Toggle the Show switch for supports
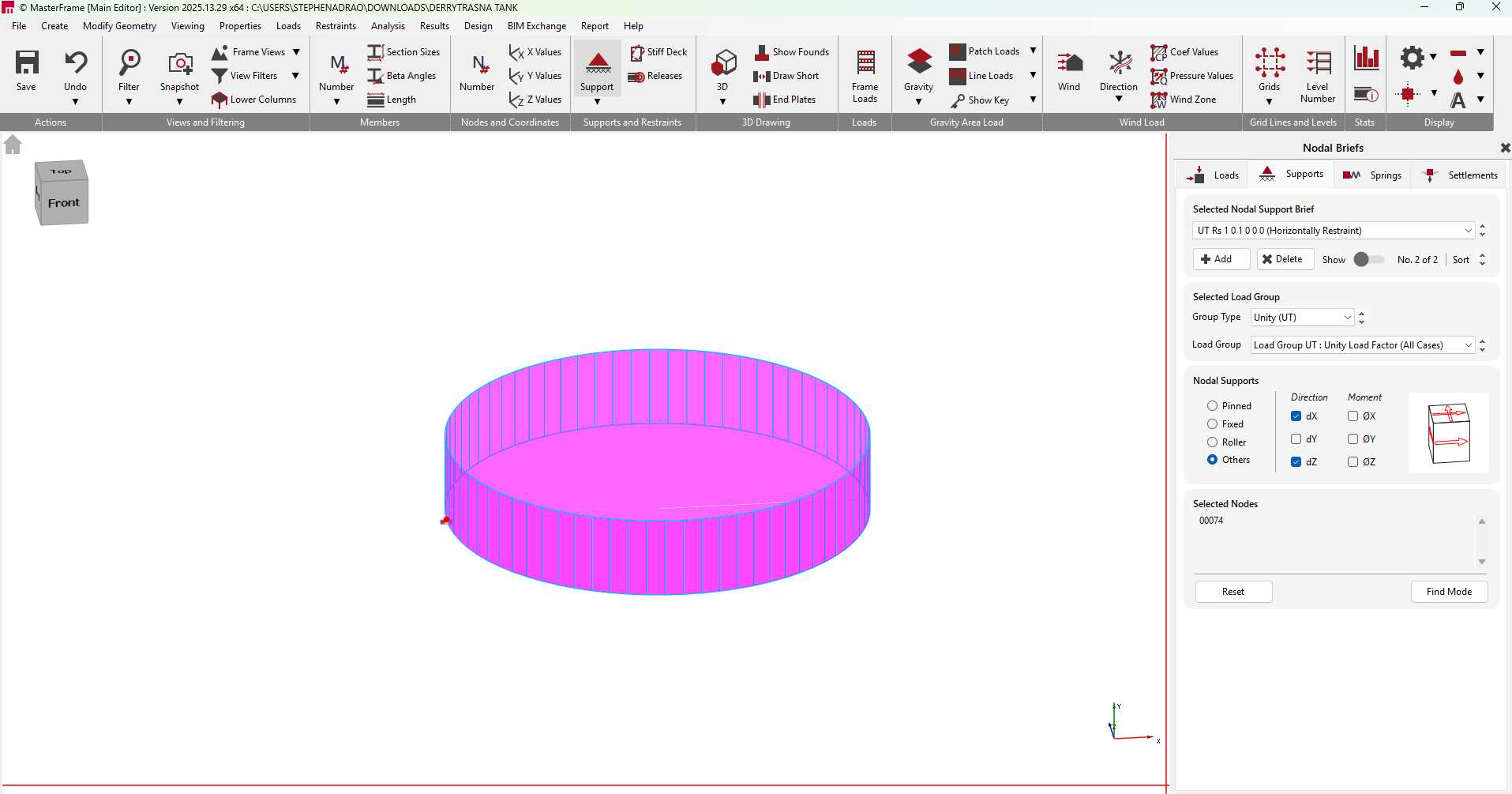 click(x=1368, y=260)
